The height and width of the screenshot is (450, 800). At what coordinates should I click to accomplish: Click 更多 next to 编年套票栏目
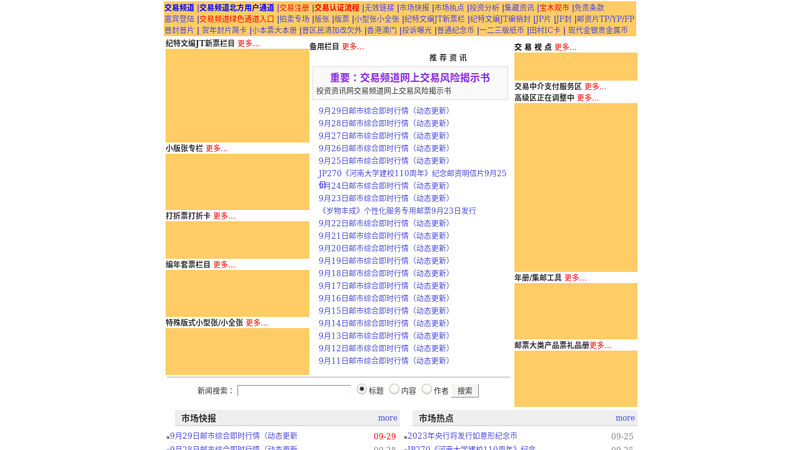224,264
